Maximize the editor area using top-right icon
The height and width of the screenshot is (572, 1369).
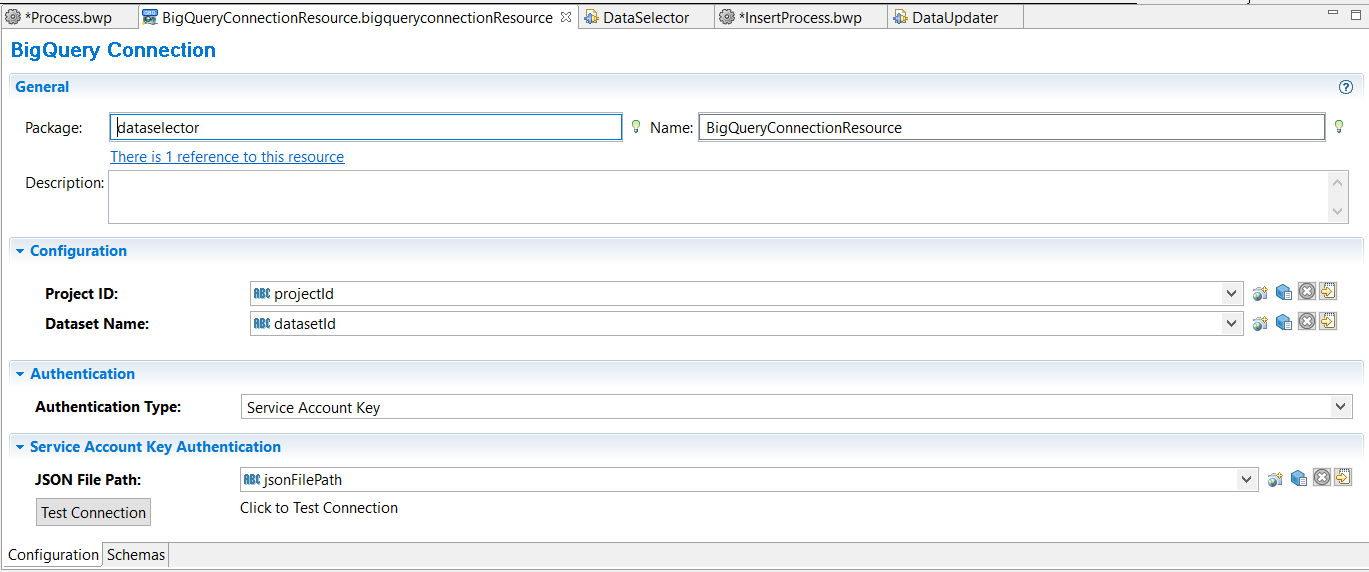pos(1354,14)
